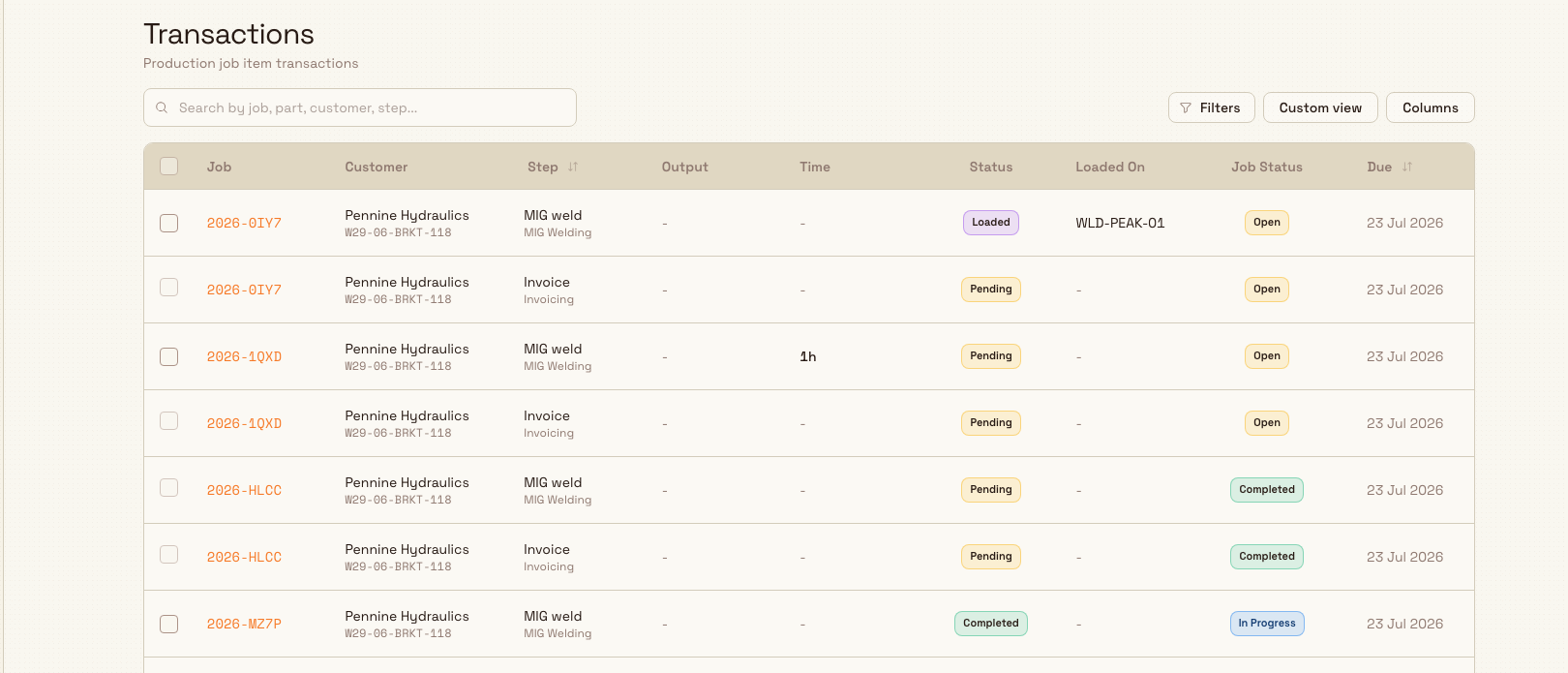Click 23 Jul 2026 in 2026-MZ7P row

coord(1404,624)
